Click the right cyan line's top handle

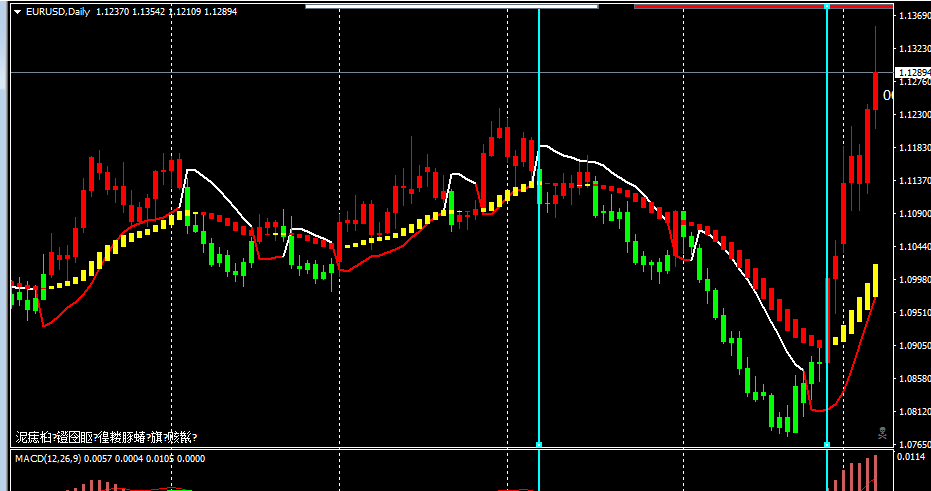(x=827, y=6)
